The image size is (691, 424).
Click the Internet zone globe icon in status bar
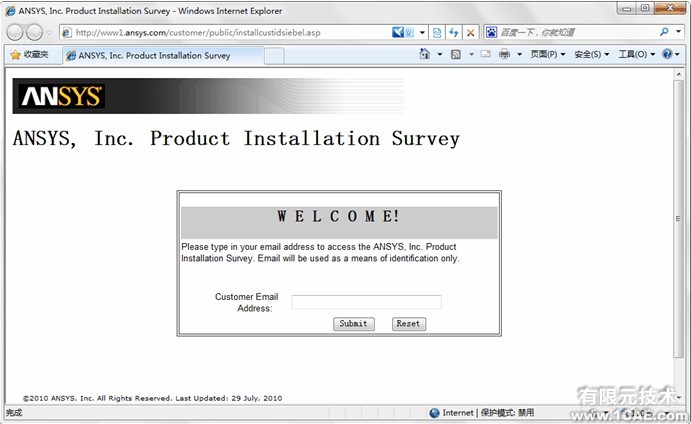coord(435,413)
